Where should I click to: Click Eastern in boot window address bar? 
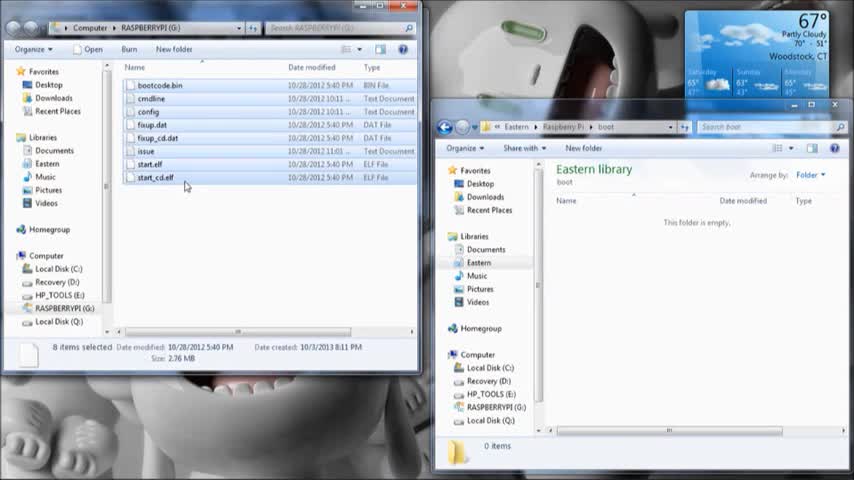click(516, 127)
